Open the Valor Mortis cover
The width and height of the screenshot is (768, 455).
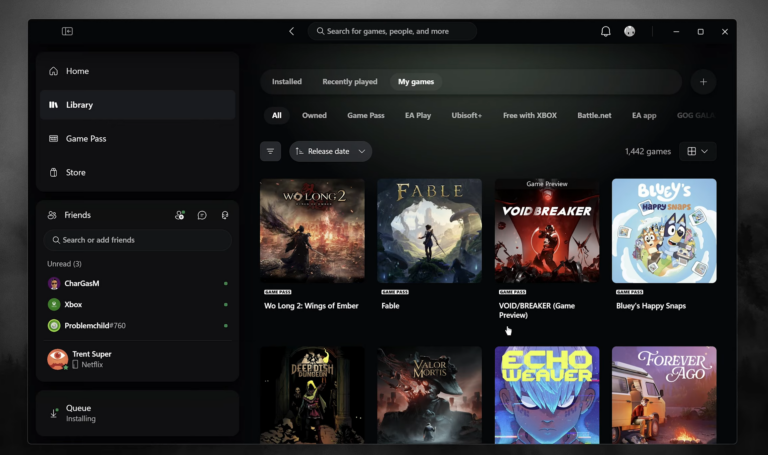pyautogui.click(x=430, y=395)
